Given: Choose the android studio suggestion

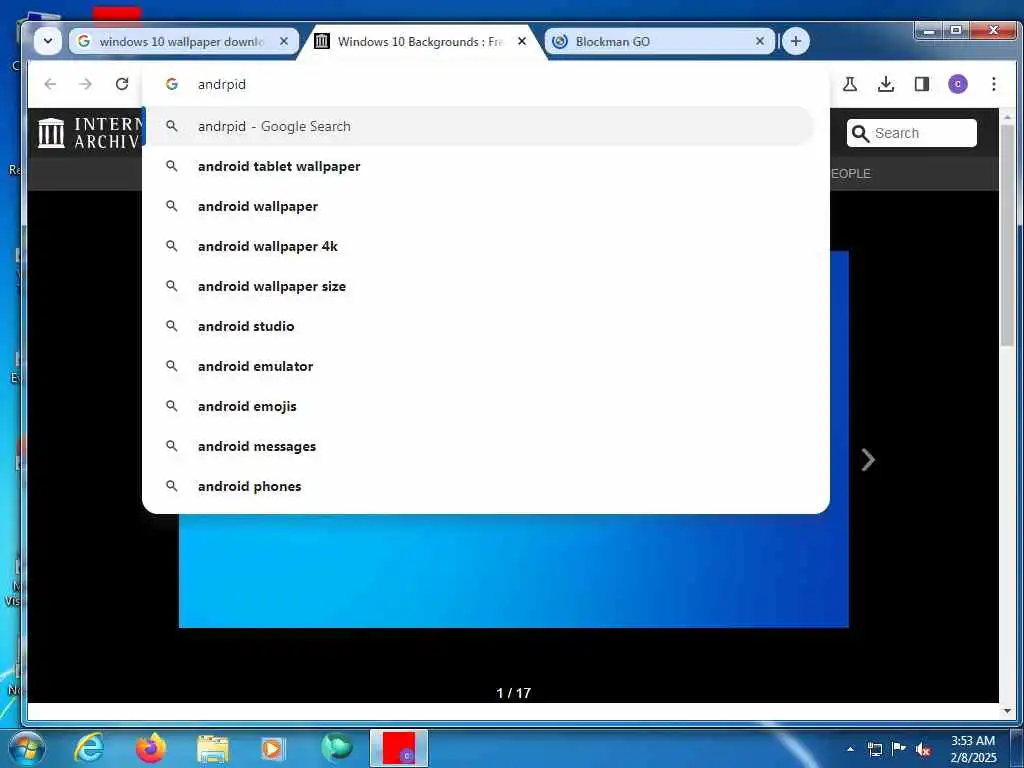Looking at the screenshot, I should (479, 326).
